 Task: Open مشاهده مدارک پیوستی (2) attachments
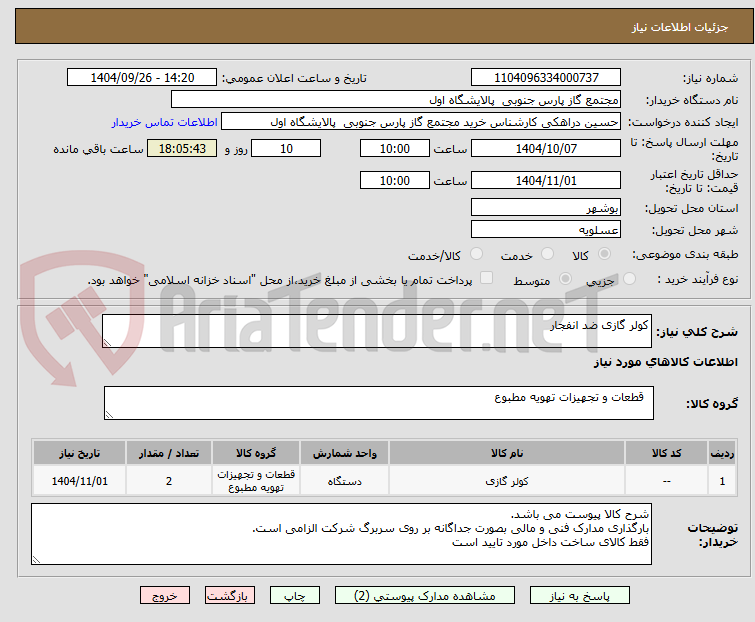[x=425, y=596]
